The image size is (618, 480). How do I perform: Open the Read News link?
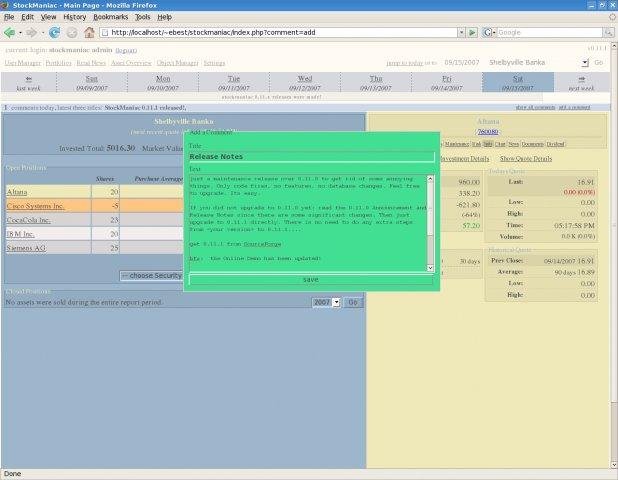tap(91, 63)
